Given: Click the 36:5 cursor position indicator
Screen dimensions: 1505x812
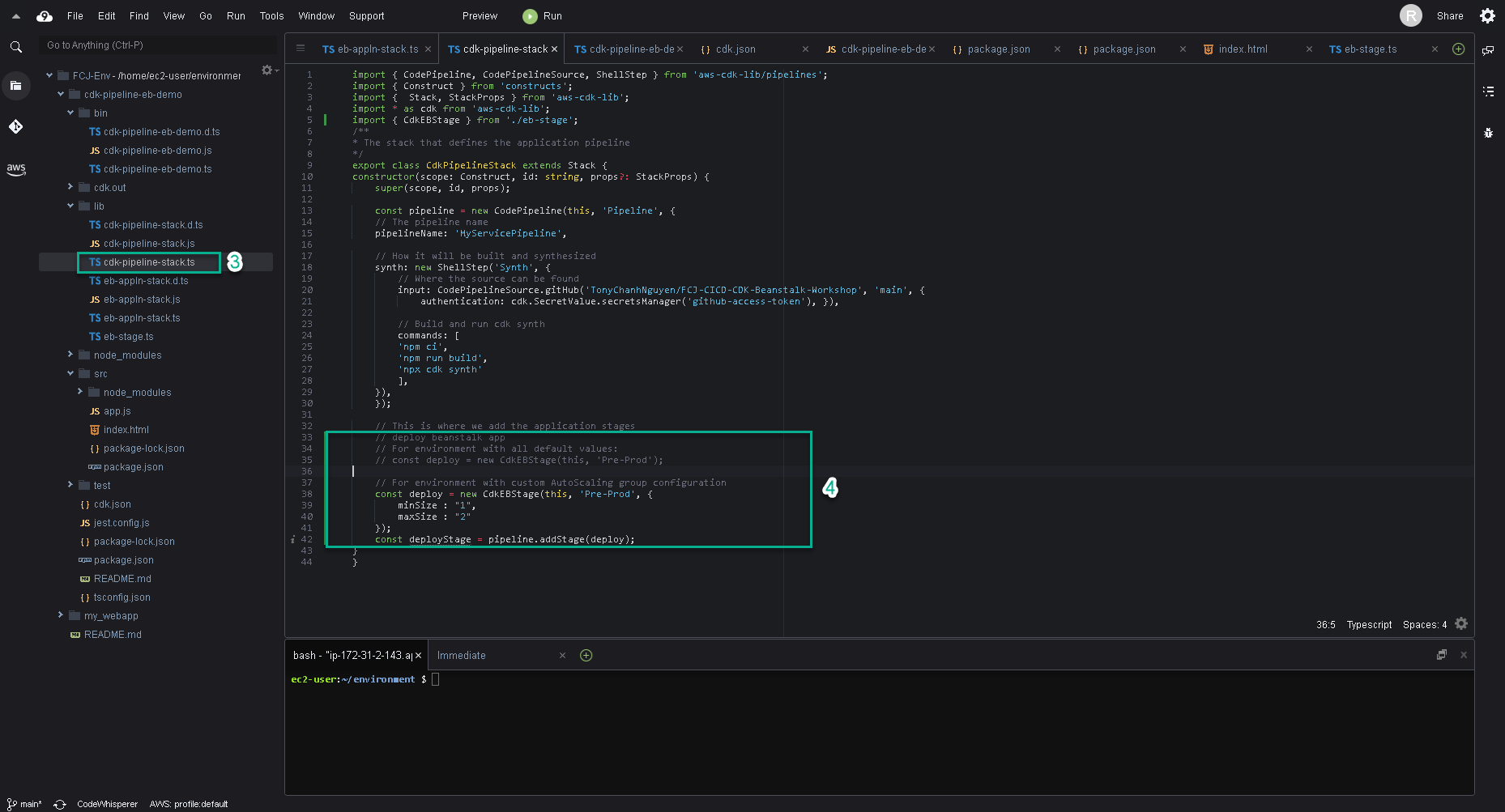Looking at the screenshot, I should pyautogui.click(x=1326, y=624).
